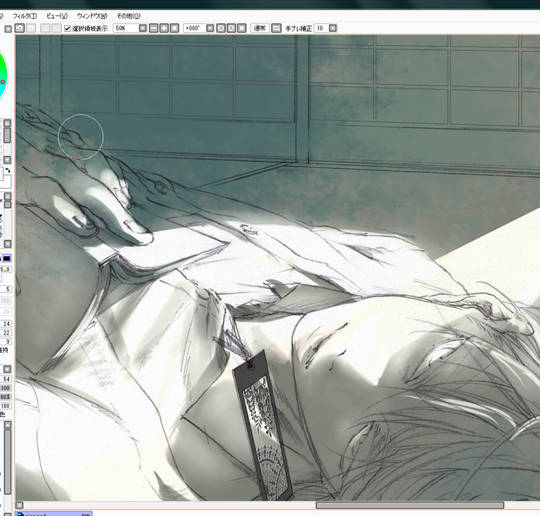Viewport: 540px width, 516px height.
Task: Select the open canvas file tab
Action: [x=54, y=514]
